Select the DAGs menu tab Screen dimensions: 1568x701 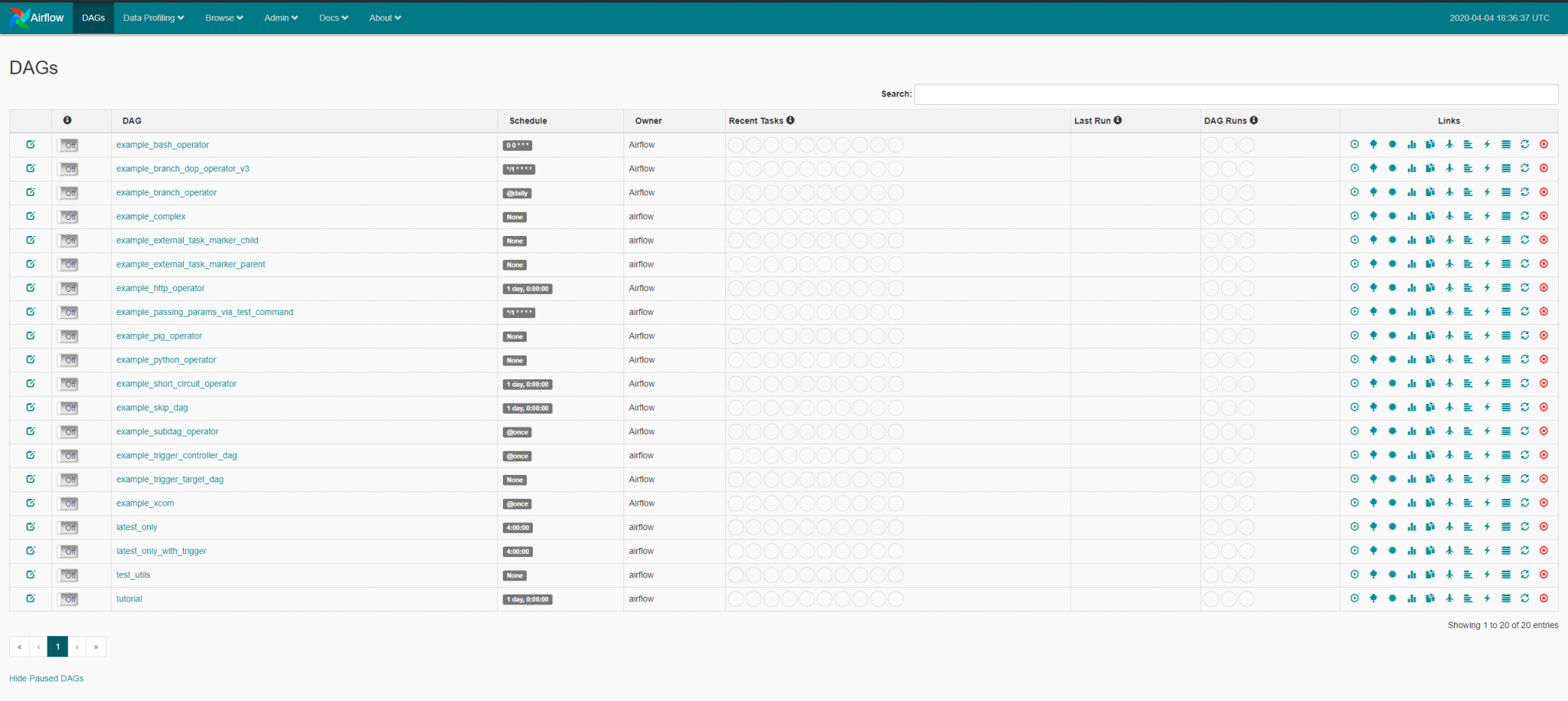coord(93,17)
